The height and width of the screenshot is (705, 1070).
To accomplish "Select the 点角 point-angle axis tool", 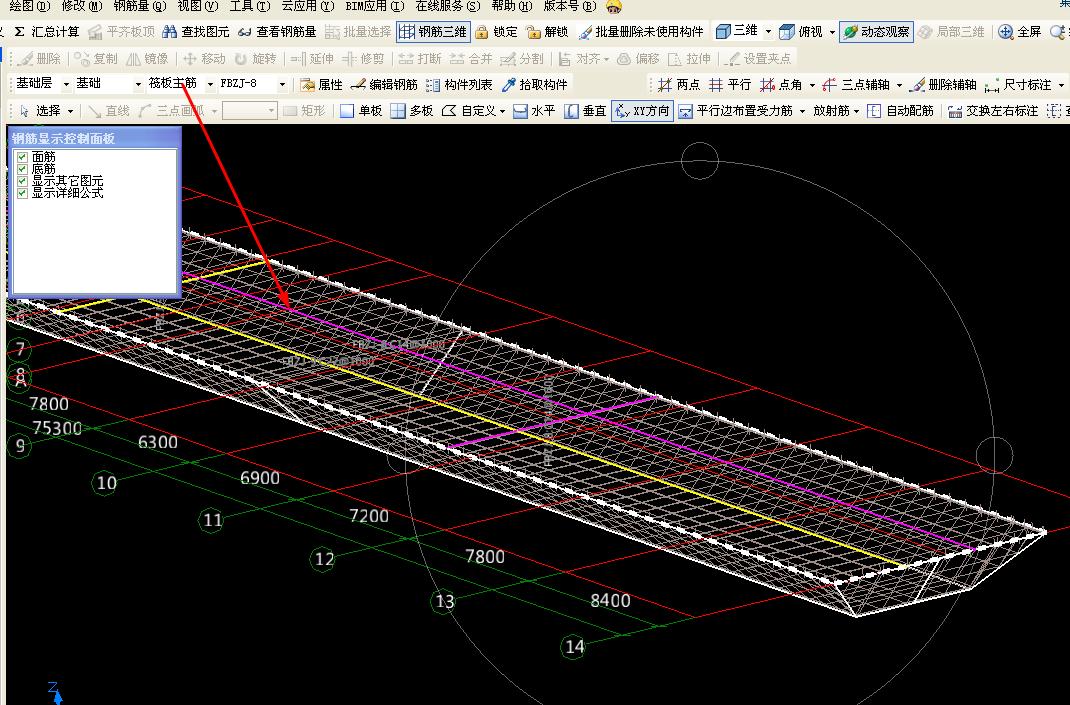I will [781, 85].
